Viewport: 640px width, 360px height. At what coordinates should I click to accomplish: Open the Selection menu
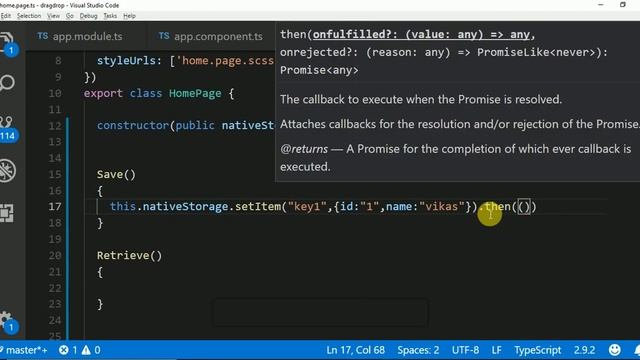(29, 16)
